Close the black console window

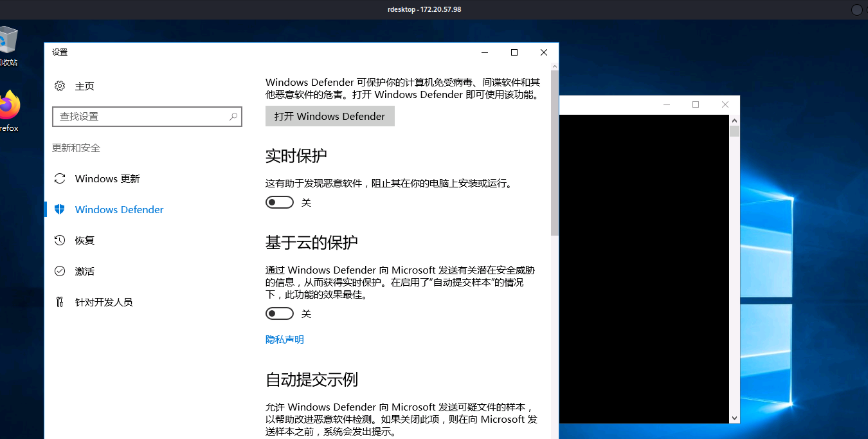[724, 104]
